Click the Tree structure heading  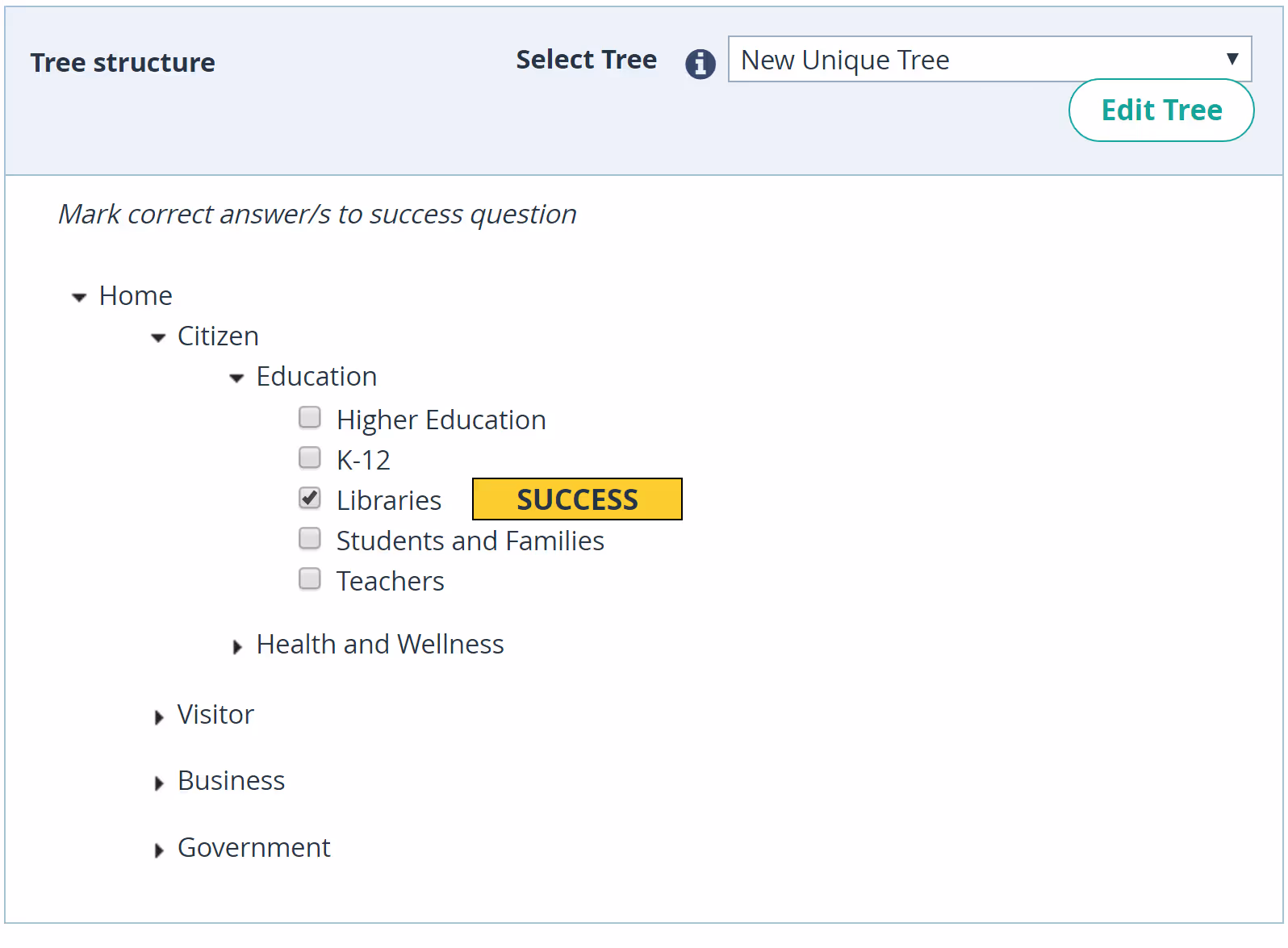coord(123,62)
